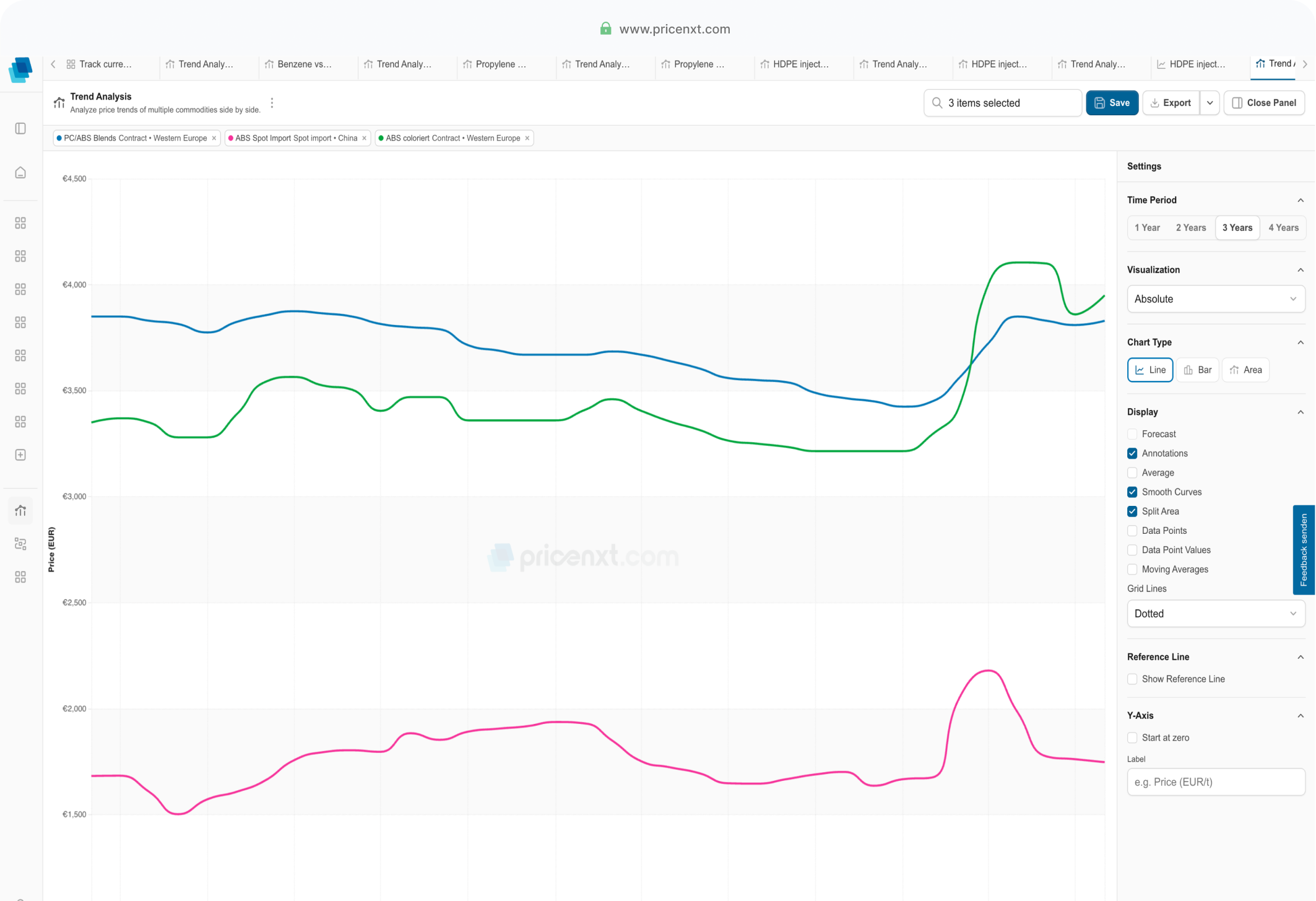Collapse the Reference Line section
The height and width of the screenshot is (901, 1316).
tap(1301, 657)
